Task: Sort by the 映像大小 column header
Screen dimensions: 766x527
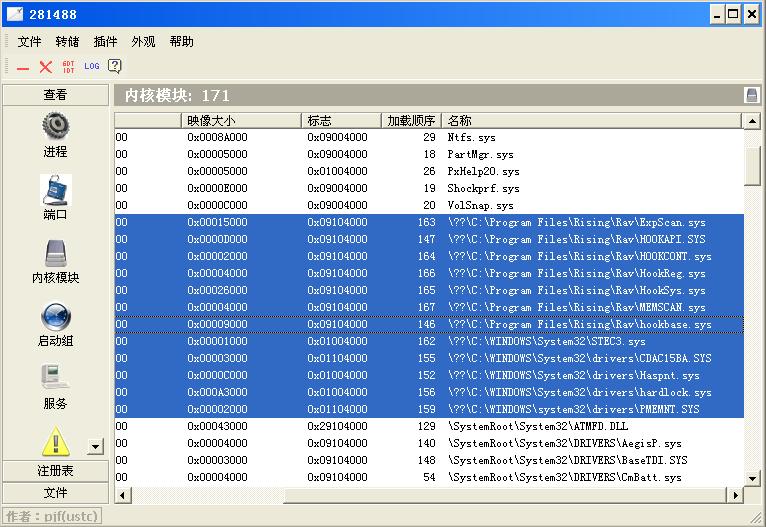Action: click(241, 121)
